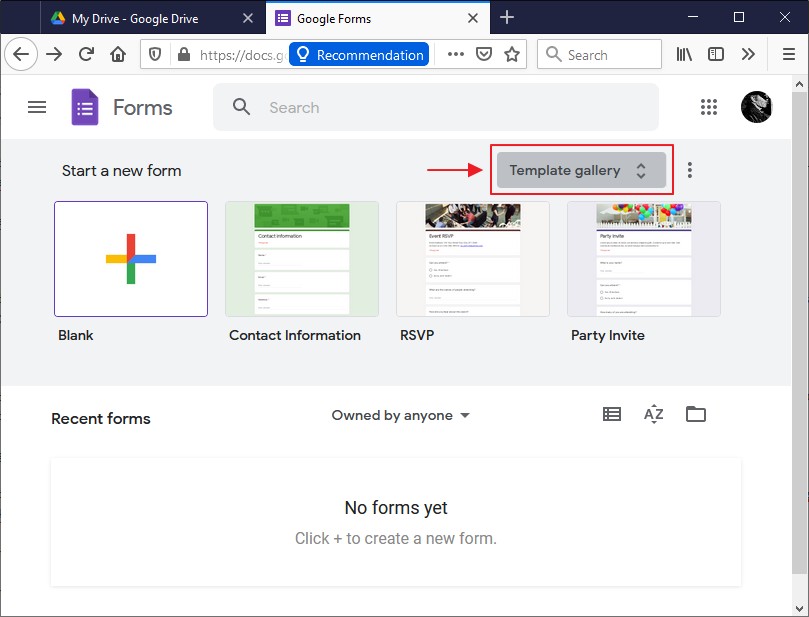Click the scrollbar down arrow

[799, 608]
